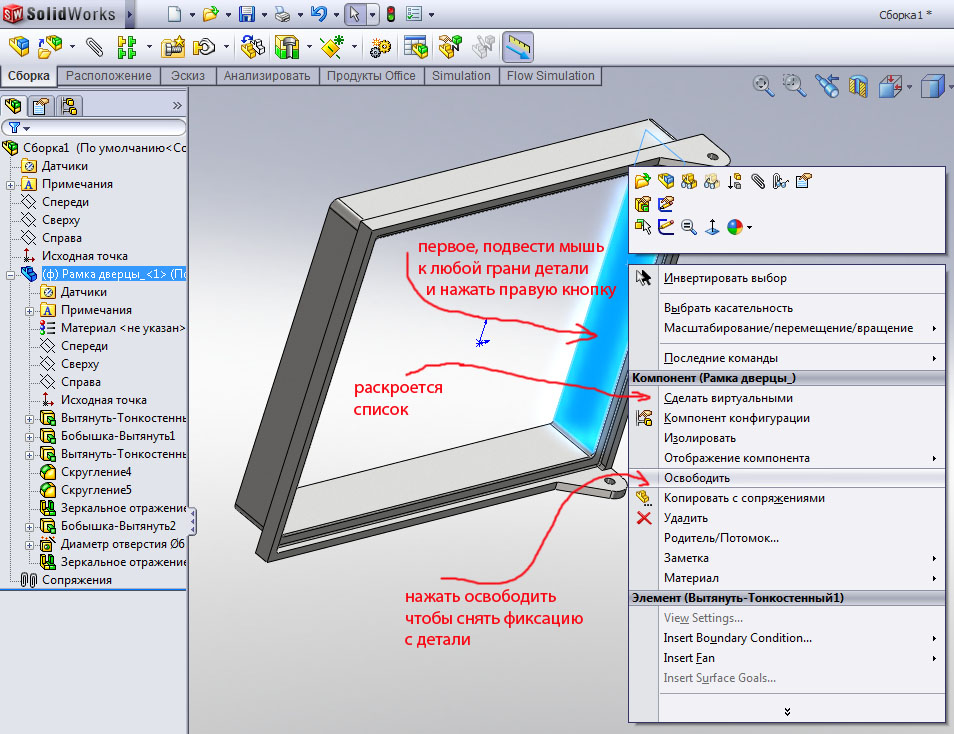954x734 pixels.
Task: Select Сопряжения in the feature tree
Action: 76,580
